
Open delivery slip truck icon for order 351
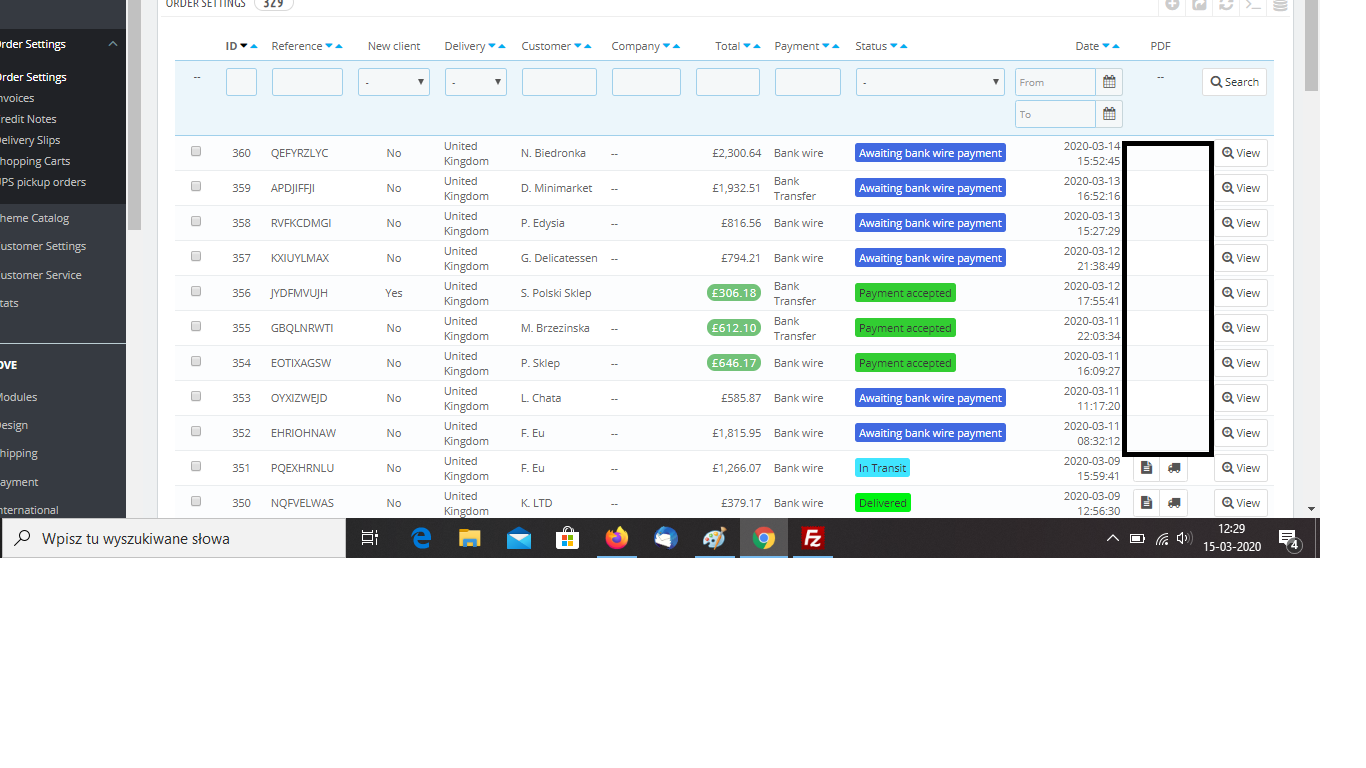(x=1174, y=468)
